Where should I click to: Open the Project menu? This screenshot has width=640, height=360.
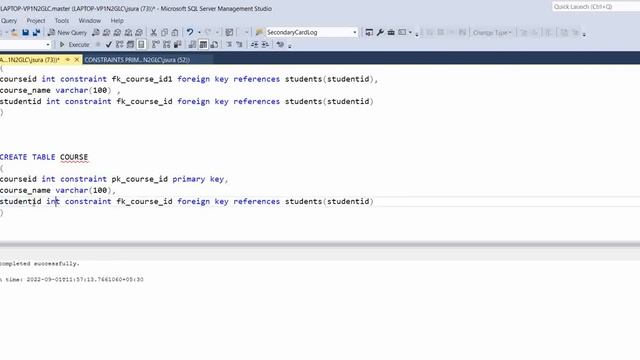click(x=36, y=20)
